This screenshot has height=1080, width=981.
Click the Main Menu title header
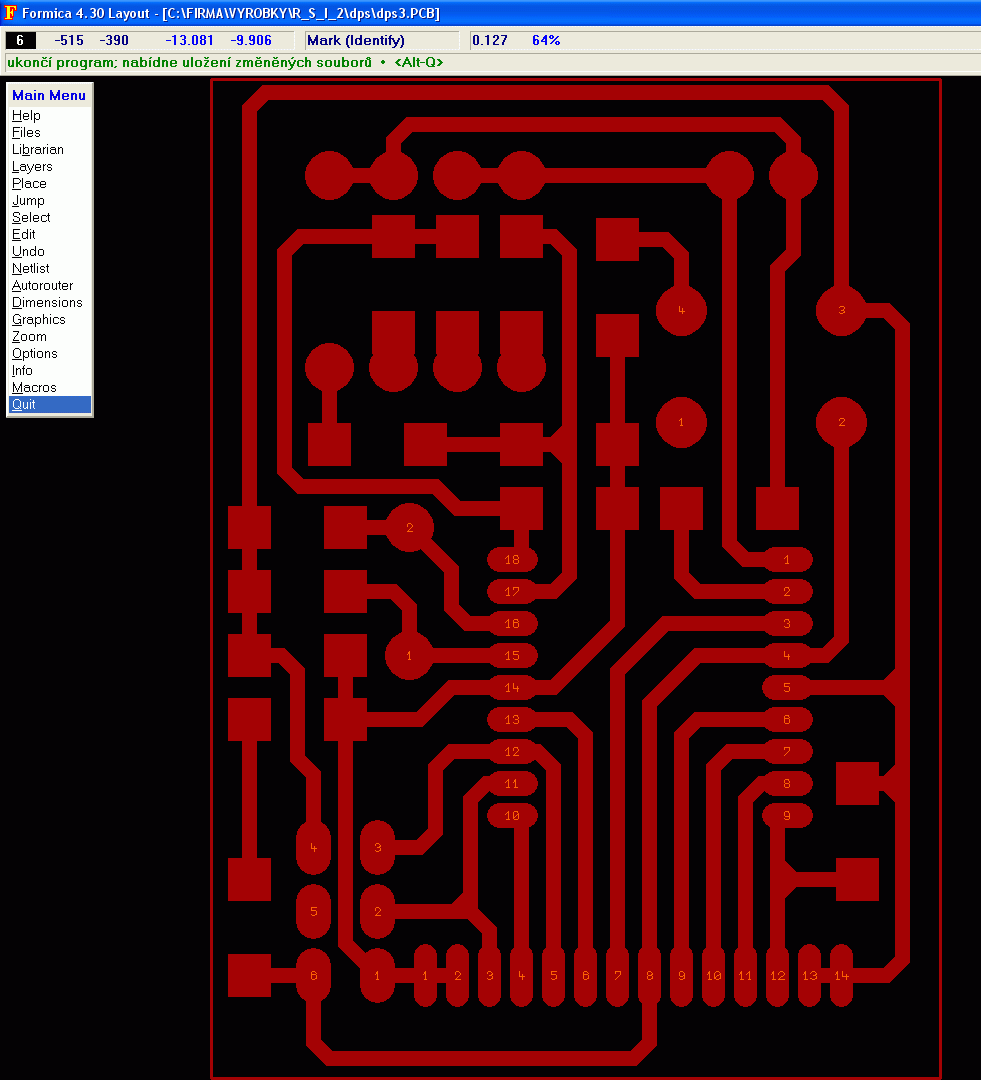tap(49, 96)
